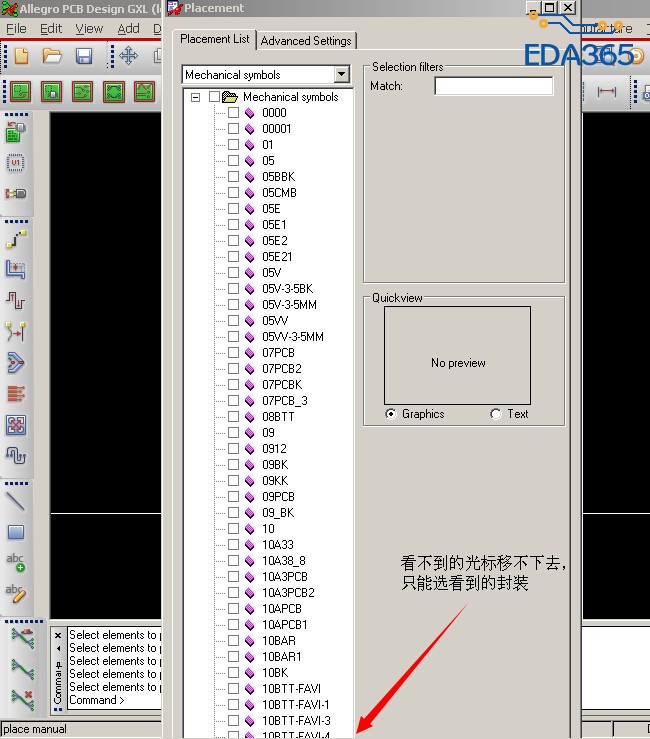The height and width of the screenshot is (739, 650).
Task: Check the 09KK symbol checkbox
Action: point(233,480)
